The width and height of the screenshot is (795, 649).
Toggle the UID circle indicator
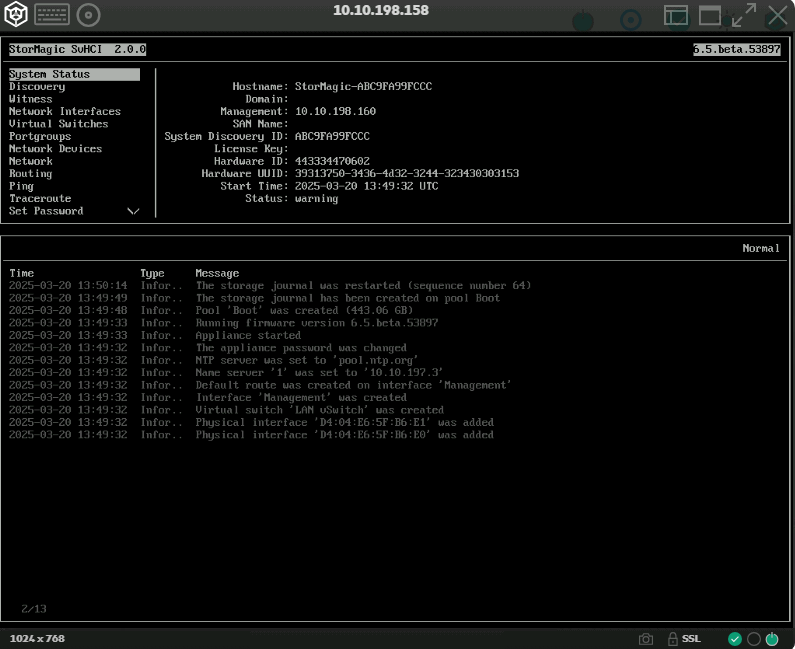tap(754, 639)
